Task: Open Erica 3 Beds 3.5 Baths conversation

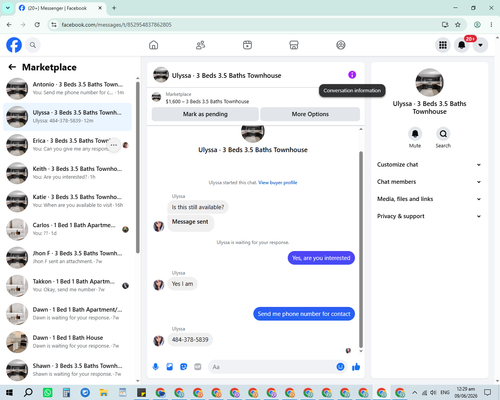Action: [x=67, y=145]
